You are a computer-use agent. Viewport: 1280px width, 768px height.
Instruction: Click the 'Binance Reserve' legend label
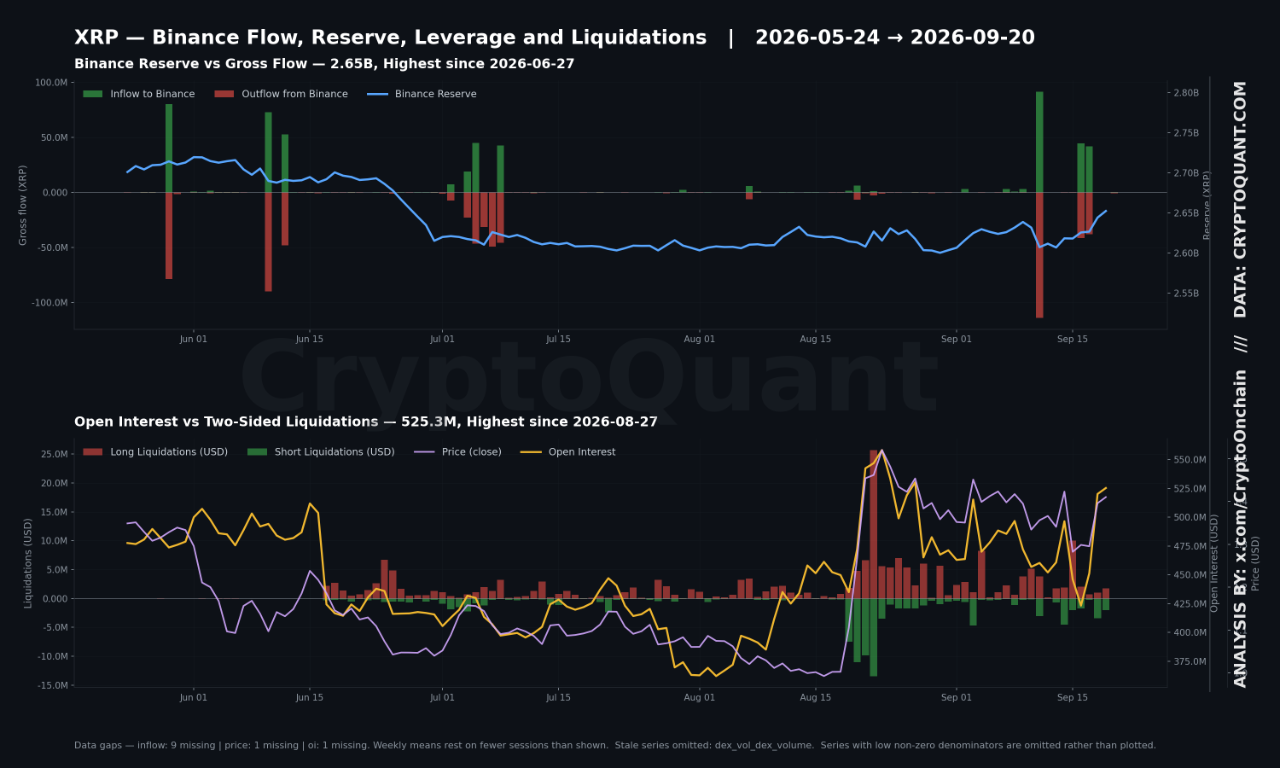coord(436,94)
